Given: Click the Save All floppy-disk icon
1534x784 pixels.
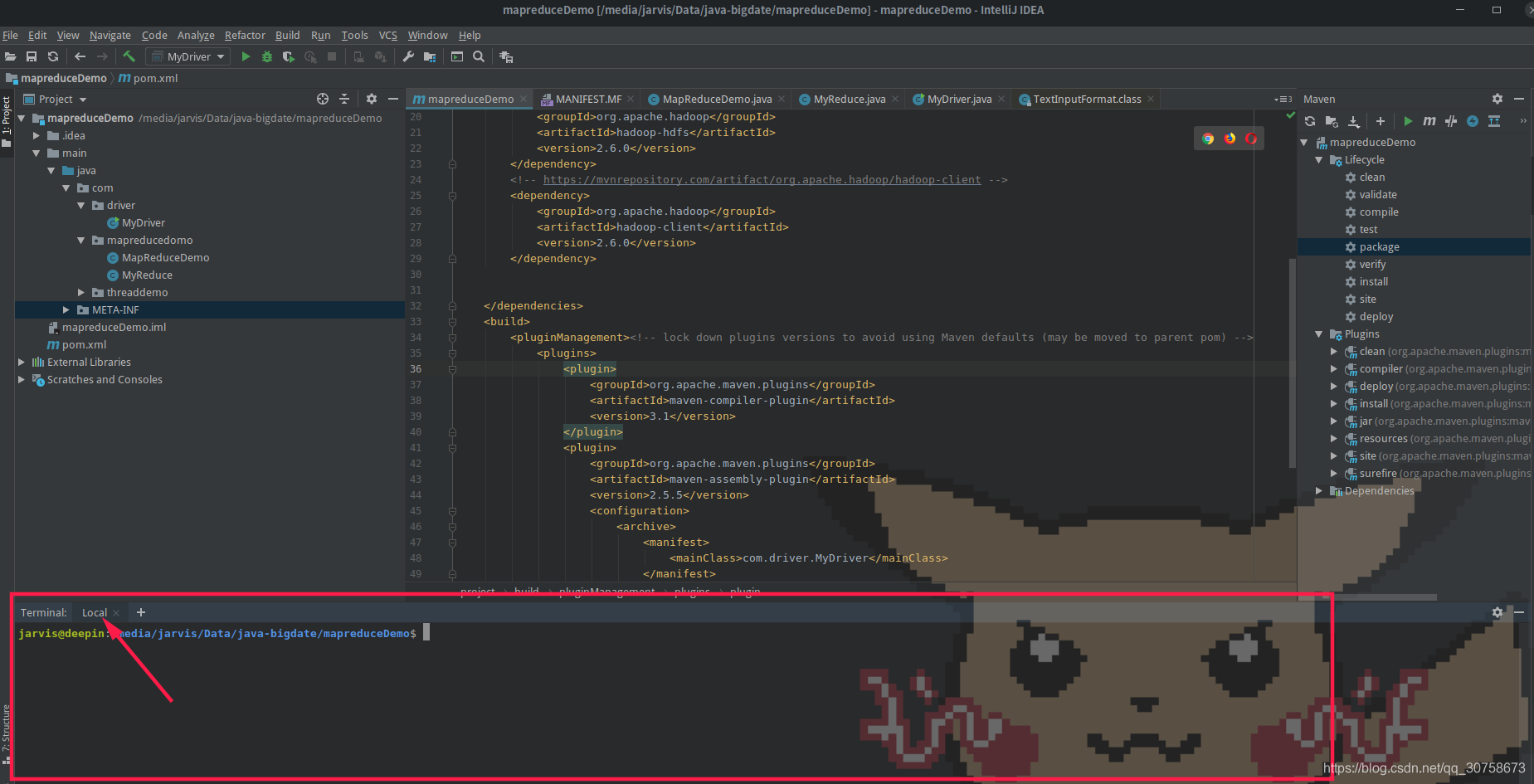Looking at the screenshot, I should (x=32, y=56).
